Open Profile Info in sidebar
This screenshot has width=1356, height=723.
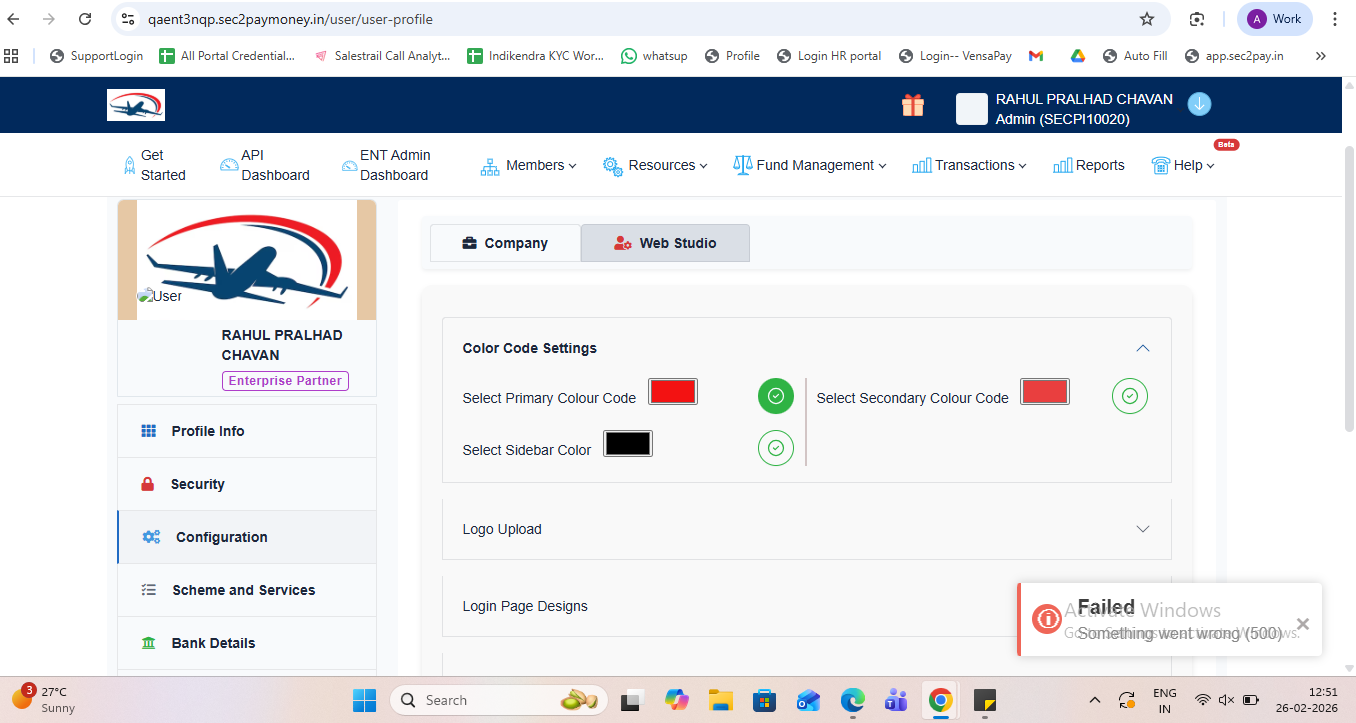click(x=207, y=431)
